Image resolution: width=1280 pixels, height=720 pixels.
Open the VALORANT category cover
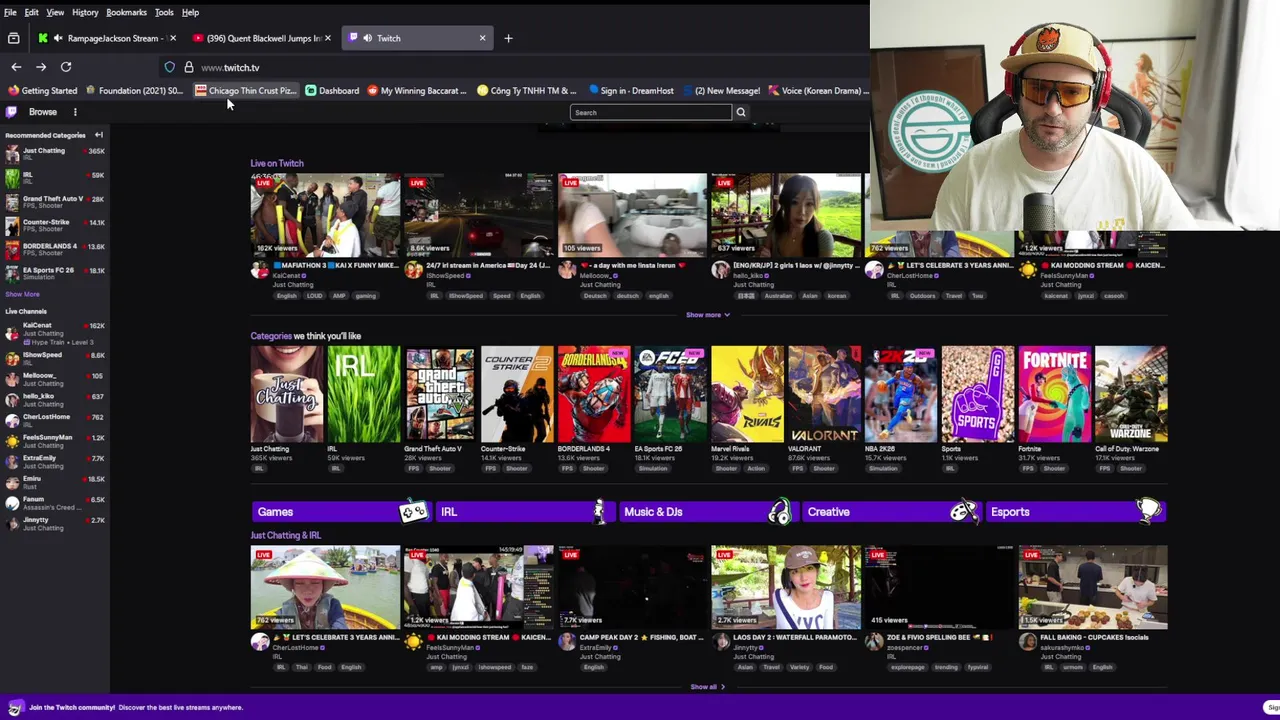click(x=824, y=394)
